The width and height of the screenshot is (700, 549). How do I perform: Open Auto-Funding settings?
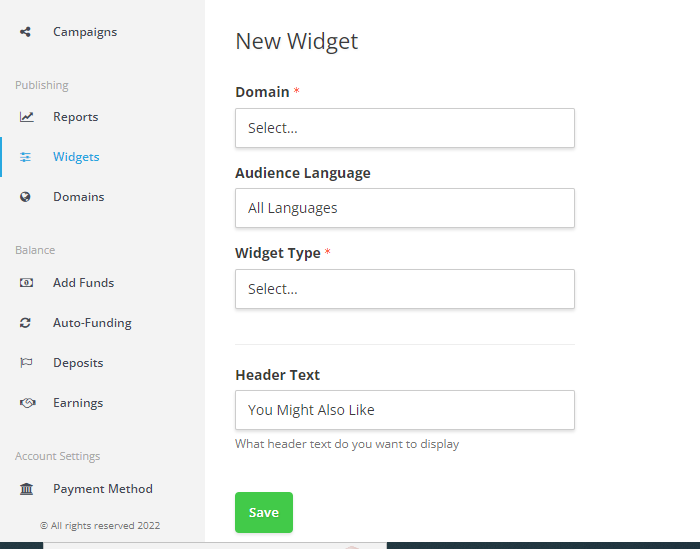coord(92,323)
